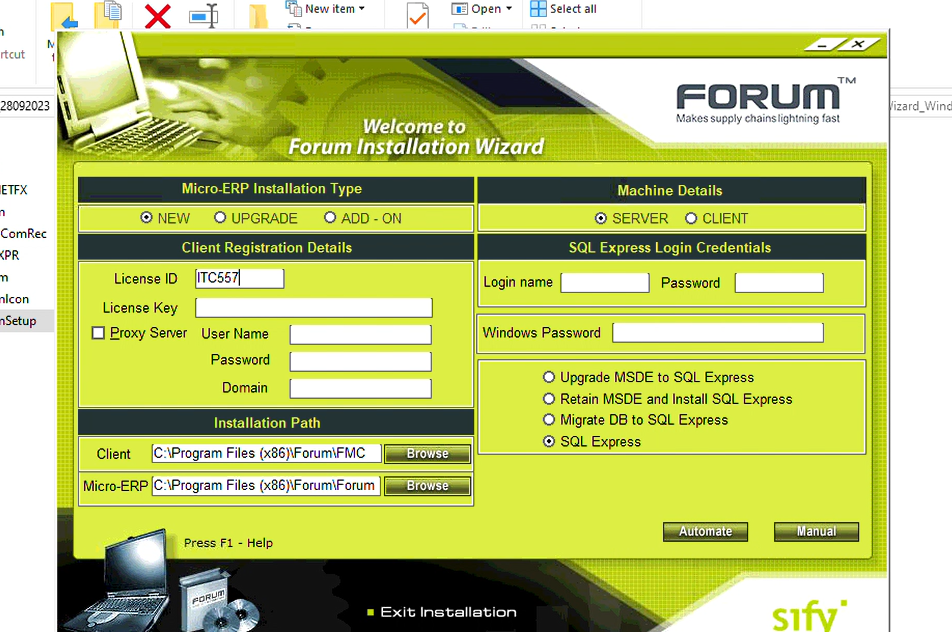Open the New item dropdown in Explorer
Image resolution: width=952 pixels, height=632 pixels.
click(x=326, y=9)
